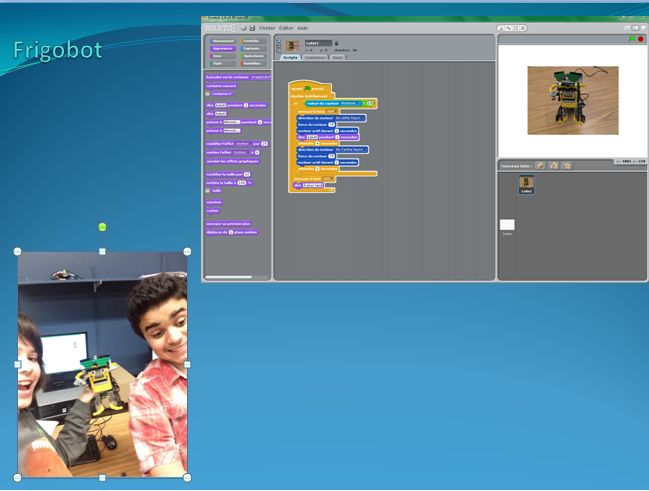Screen dimensions: 649x491
Task: Switch to the Costumes tab
Action: coord(315,58)
